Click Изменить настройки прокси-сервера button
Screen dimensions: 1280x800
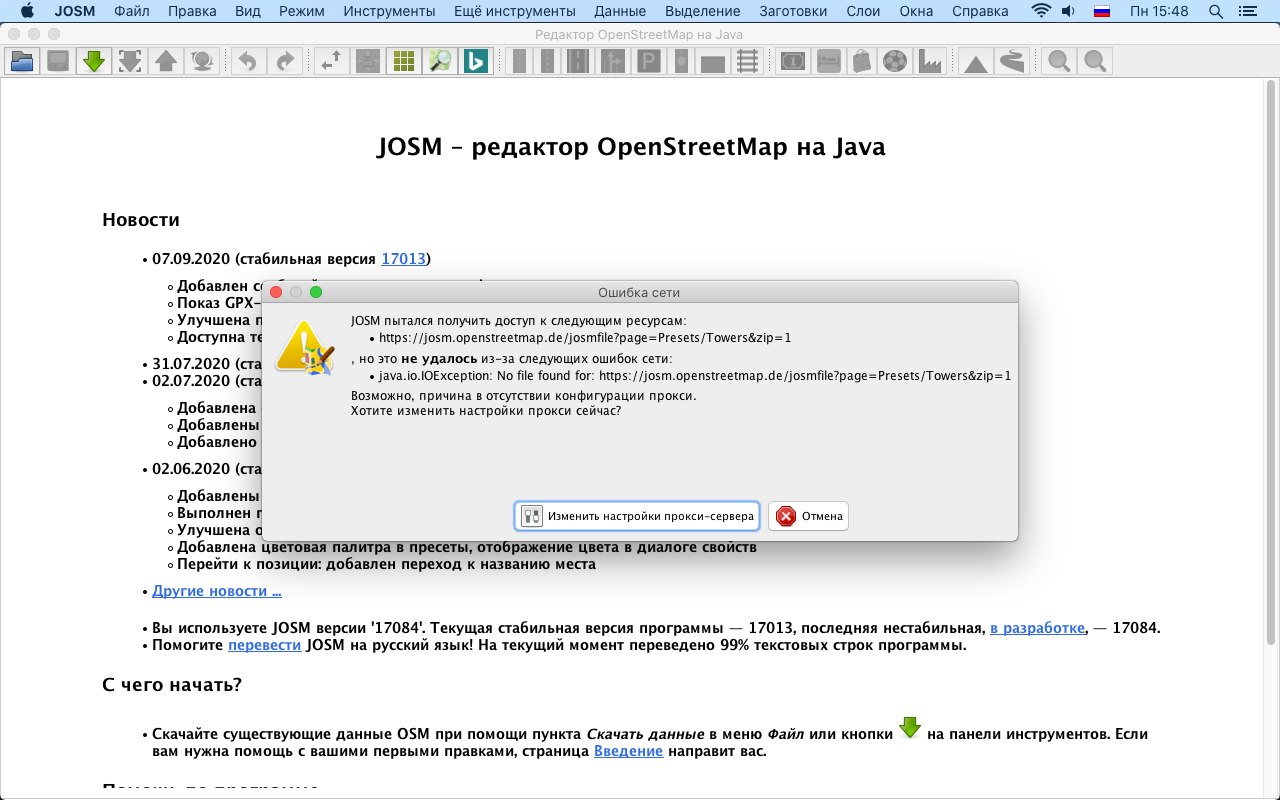pyautogui.click(x=637, y=516)
